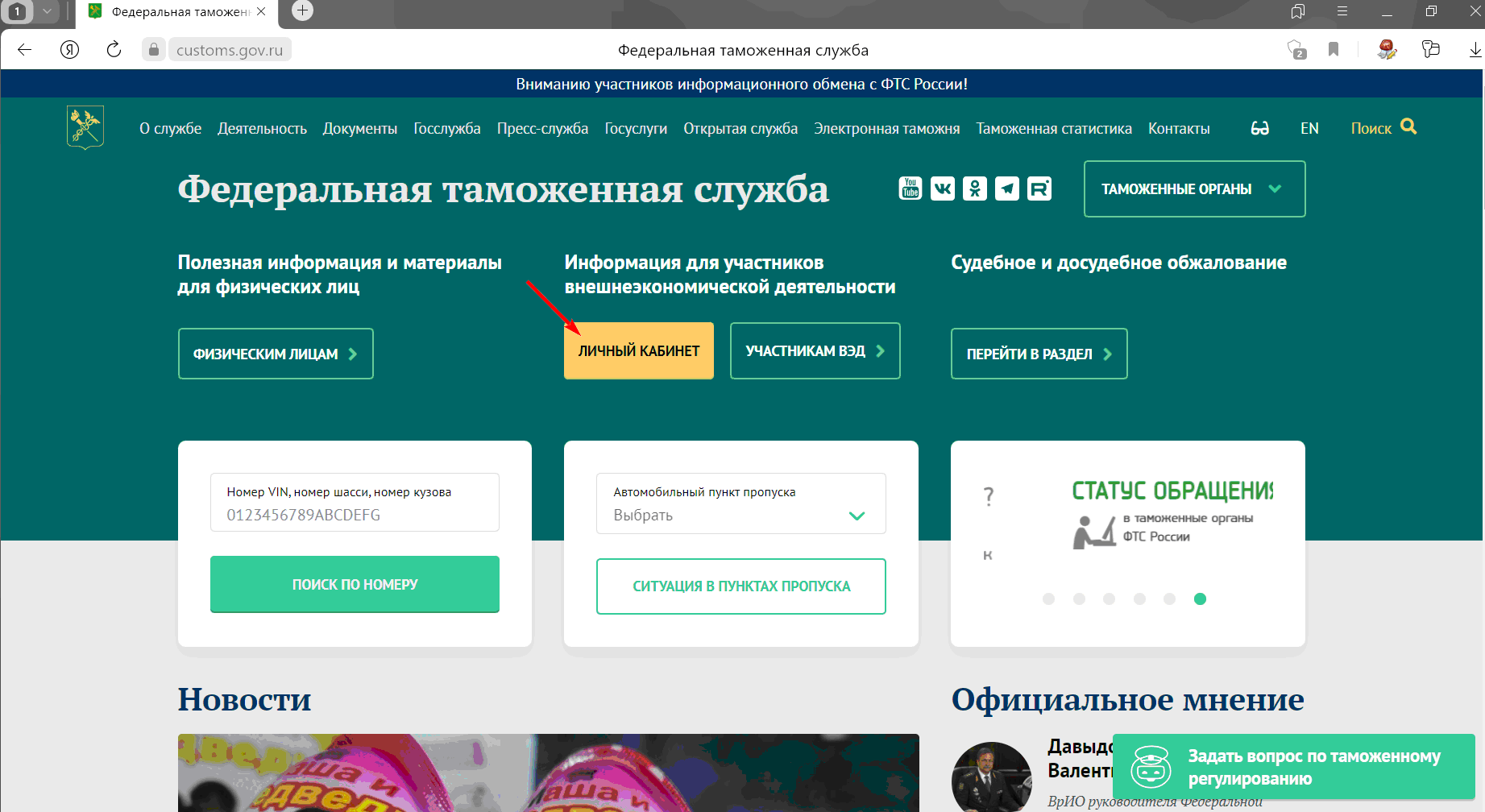Open the О службе menu
1485x812 pixels.
(171, 129)
